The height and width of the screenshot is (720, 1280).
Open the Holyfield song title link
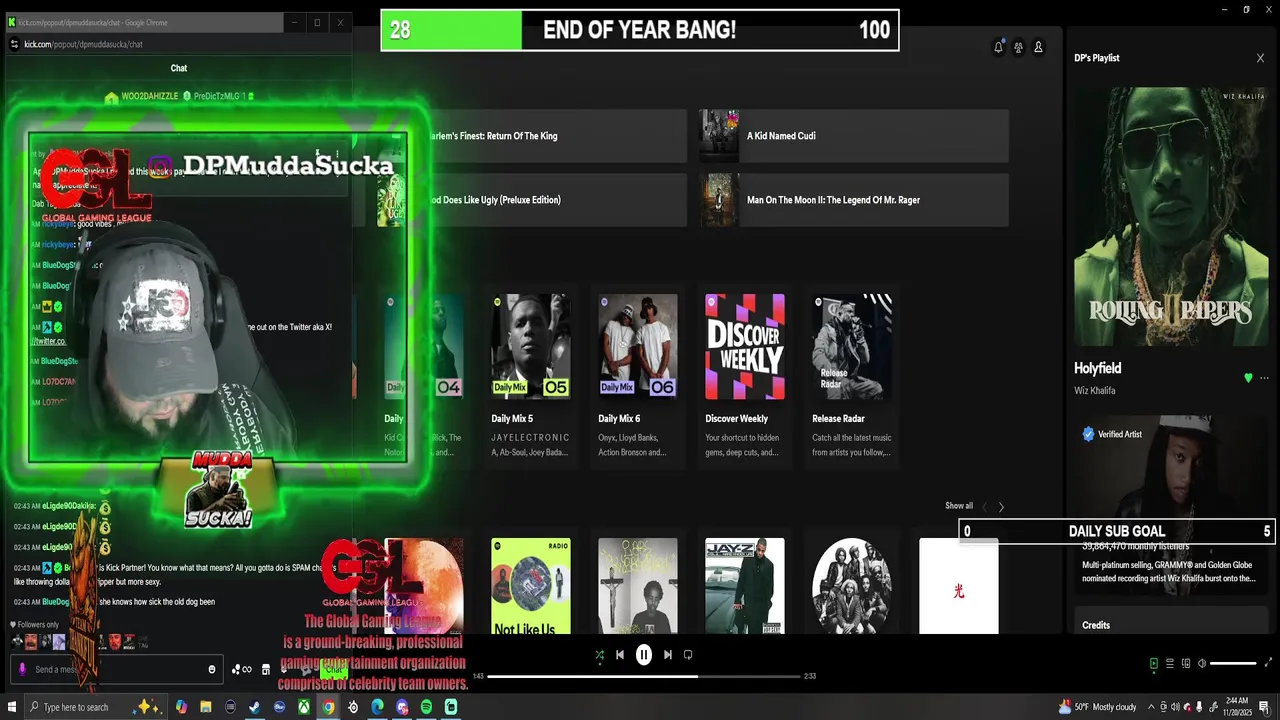coord(1097,368)
